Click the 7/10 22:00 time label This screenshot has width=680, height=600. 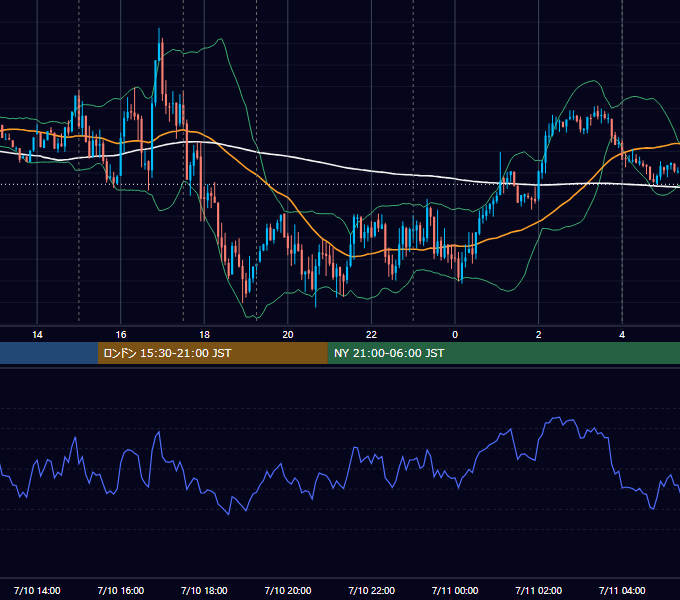(x=372, y=590)
